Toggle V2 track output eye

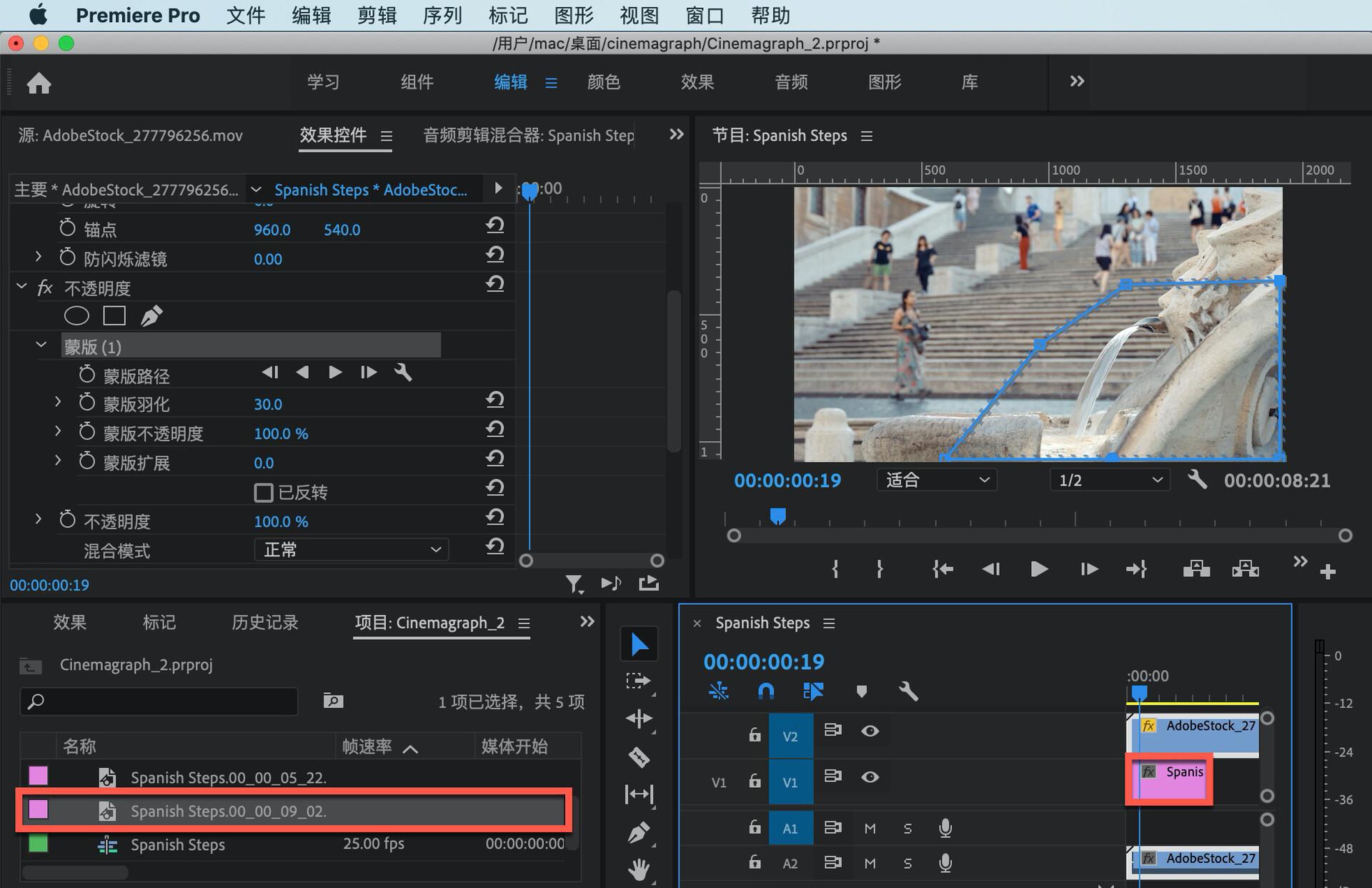870,731
